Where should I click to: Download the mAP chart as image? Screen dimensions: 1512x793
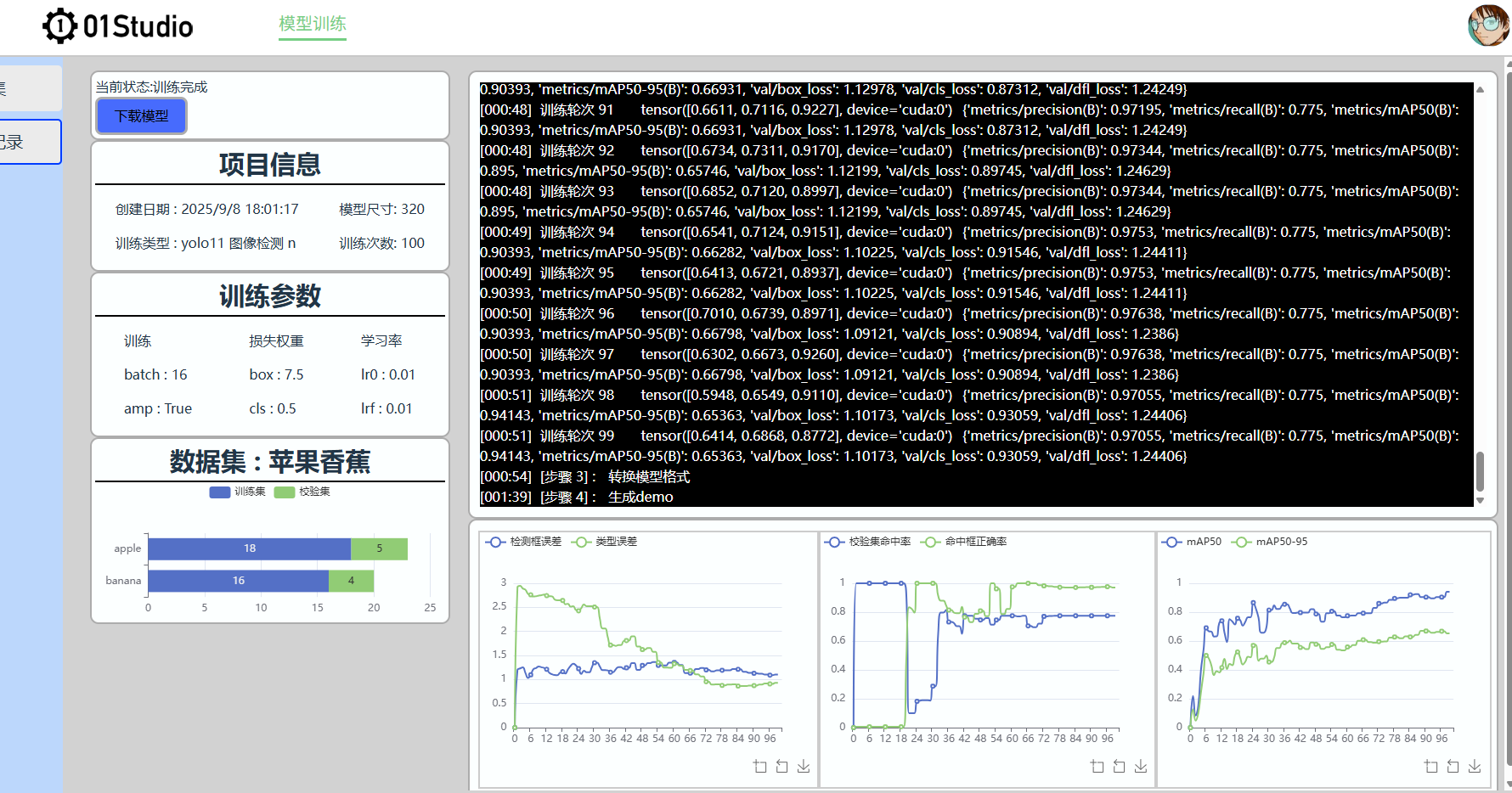tap(1475, 767)
